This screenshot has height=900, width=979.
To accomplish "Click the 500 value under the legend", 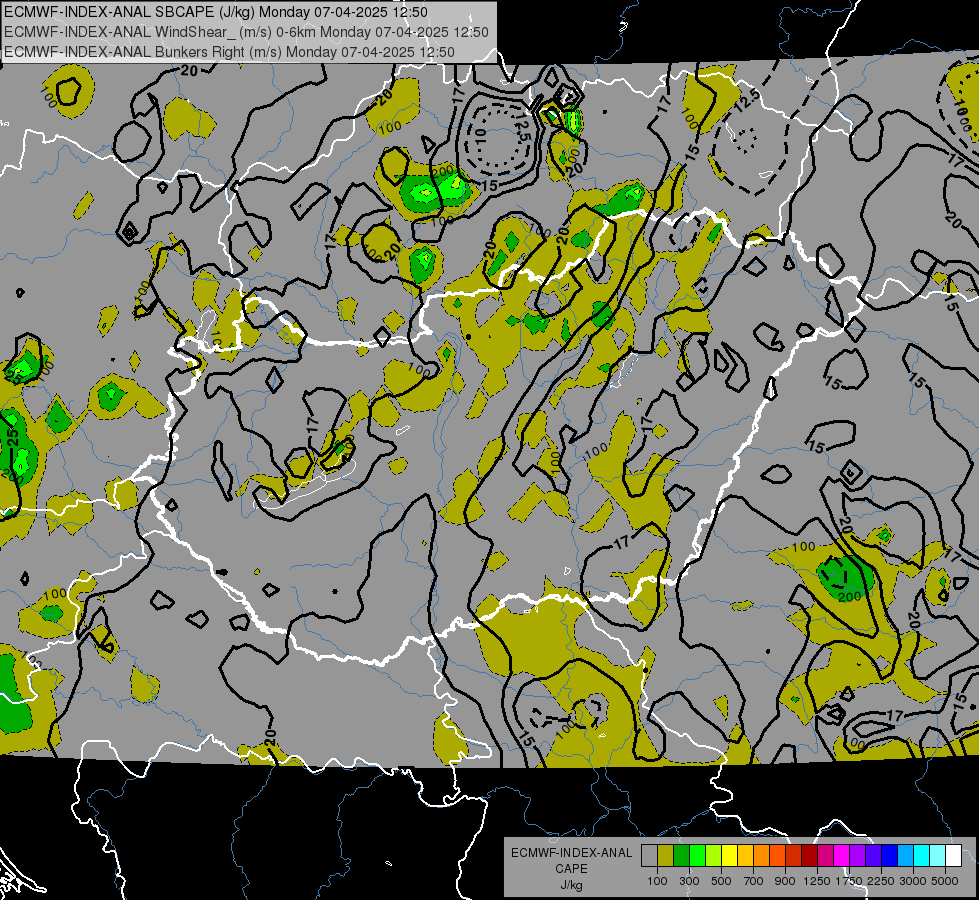I will click(x=721, y=881).
